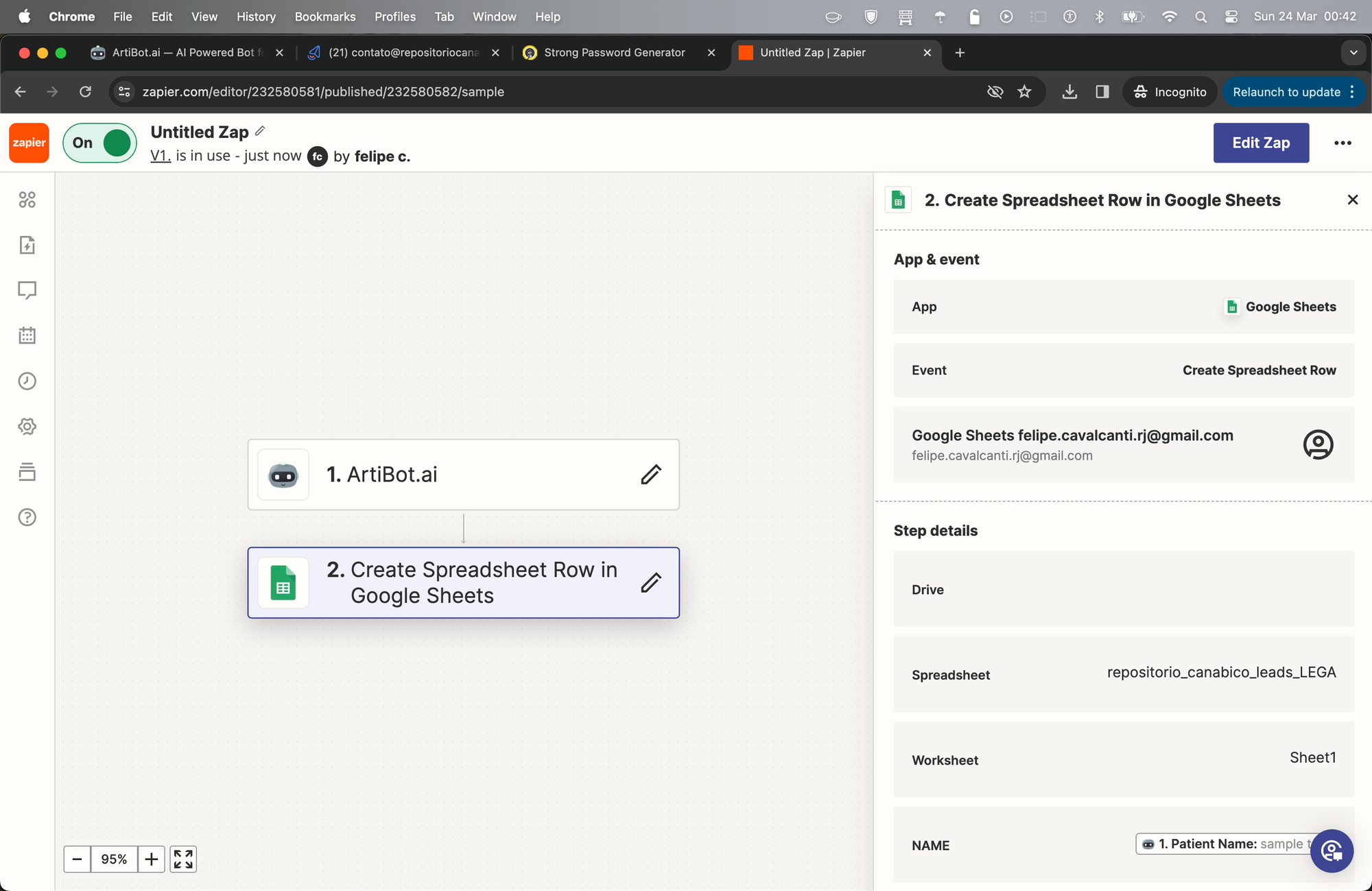Click the App Google Sheets row
The width and height of the screenshot is (1372, 891).
pyautogui.click(x=1124, y=307)
